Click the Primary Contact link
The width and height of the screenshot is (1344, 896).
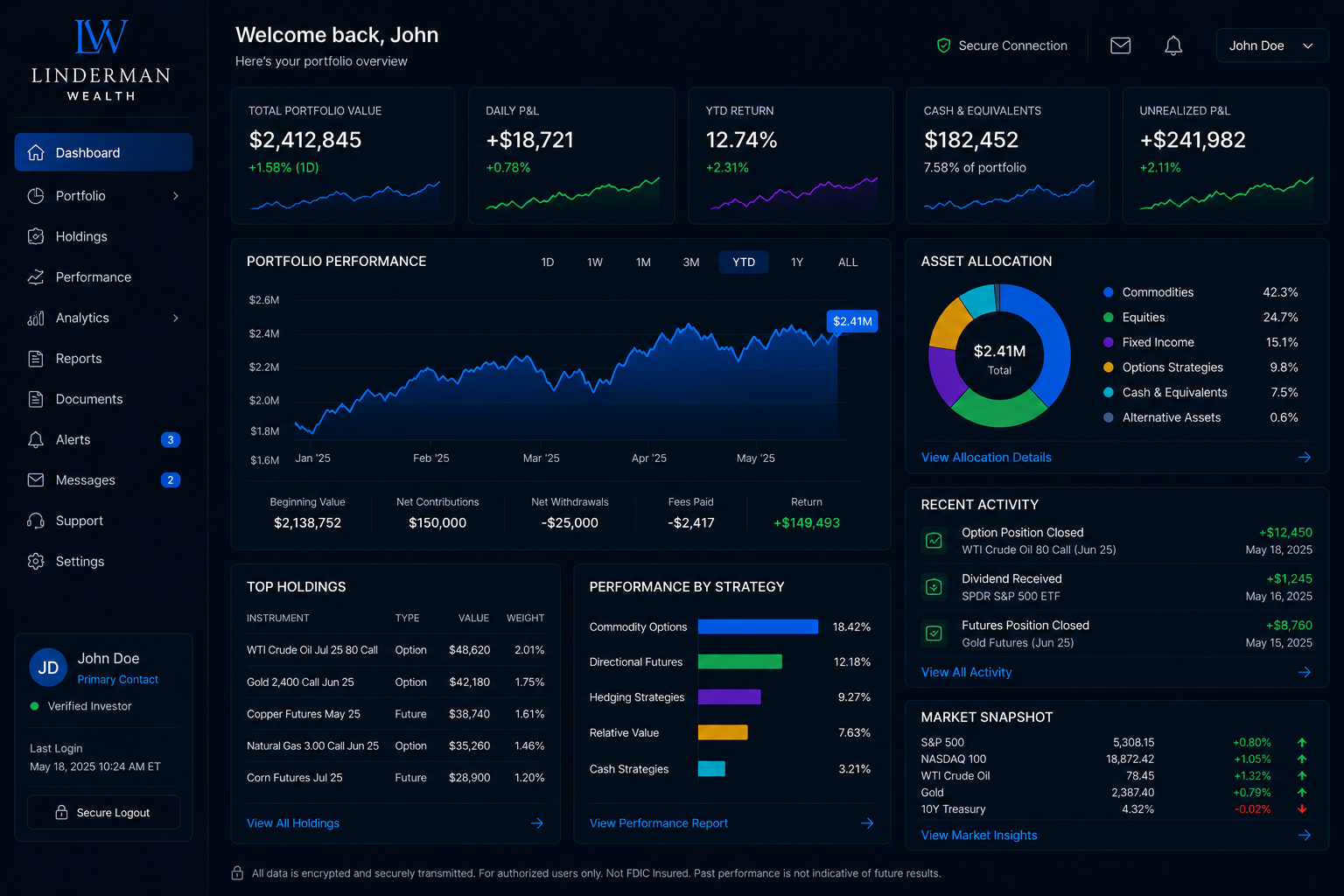point(118,680)
